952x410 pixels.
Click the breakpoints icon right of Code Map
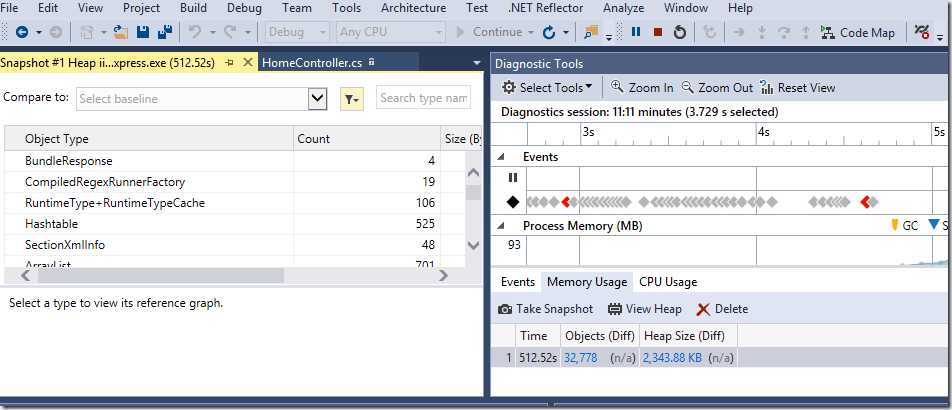(922, 33)
